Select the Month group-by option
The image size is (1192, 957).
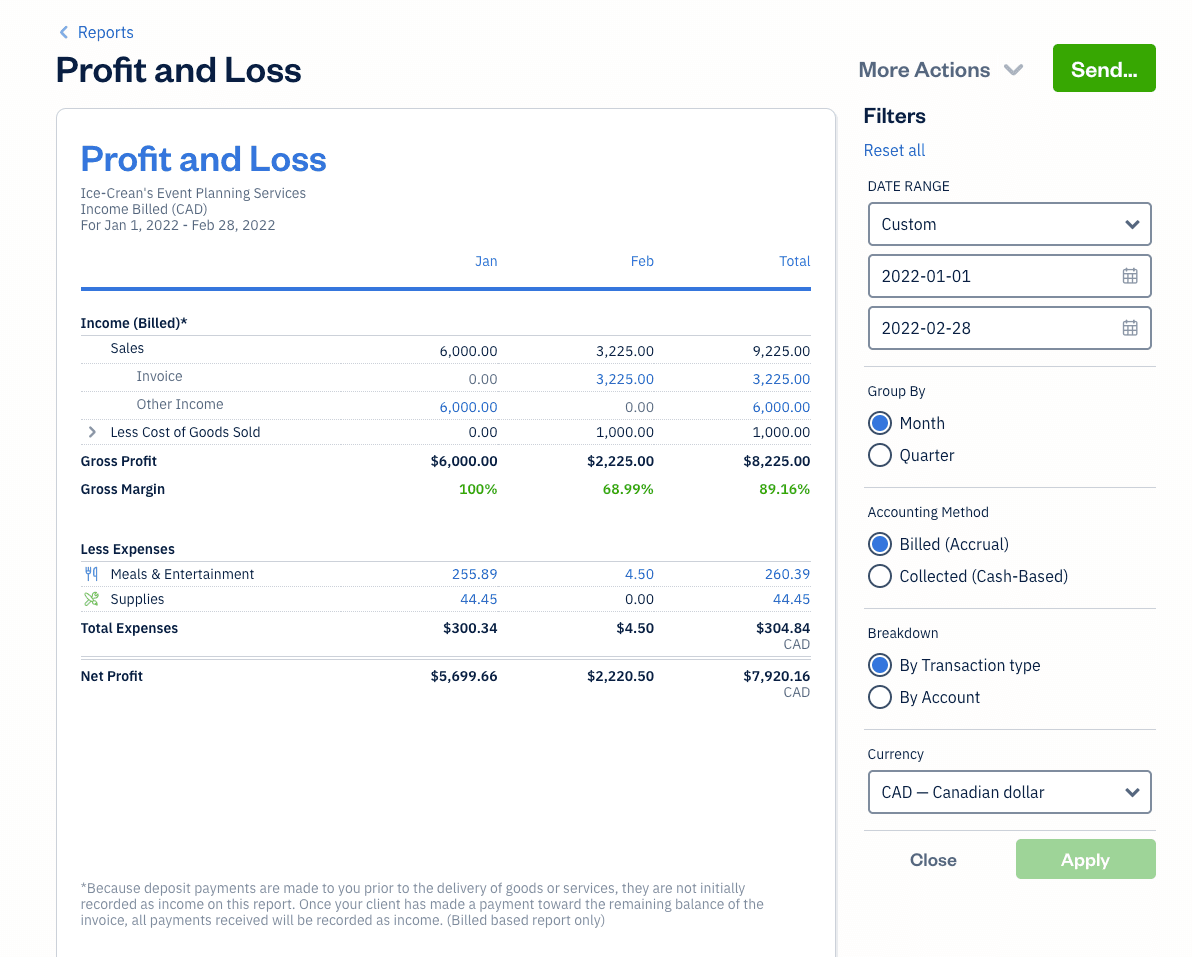point(880,424)
